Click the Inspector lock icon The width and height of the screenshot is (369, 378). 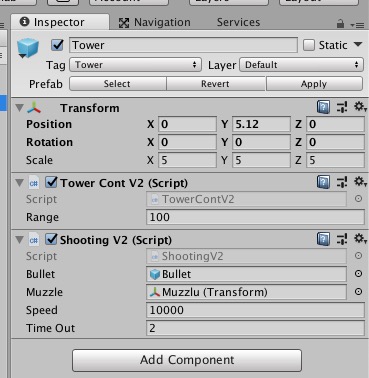click(340, 24)
